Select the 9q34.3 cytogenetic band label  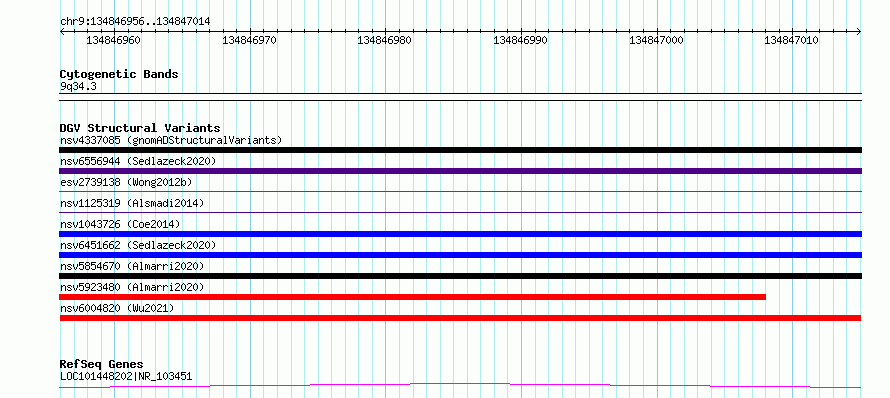(x=78, y=86)
